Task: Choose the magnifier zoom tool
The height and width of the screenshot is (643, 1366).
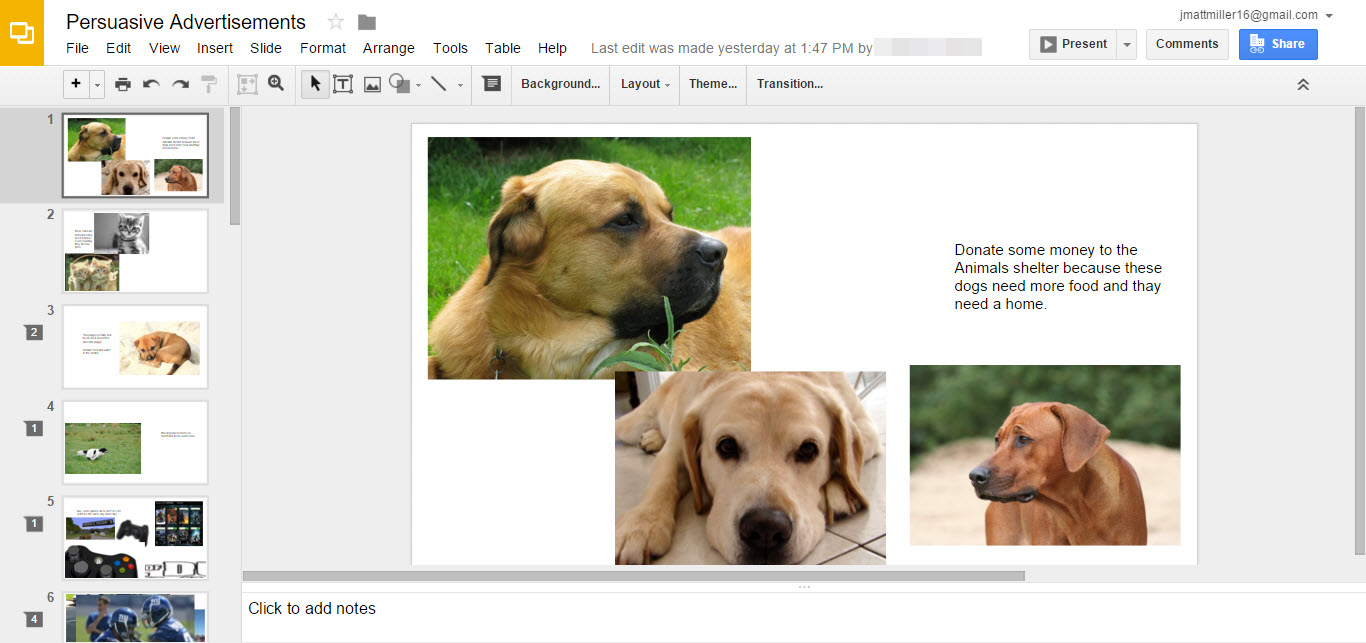Action: pyautogui.click(x=276, y=84)
